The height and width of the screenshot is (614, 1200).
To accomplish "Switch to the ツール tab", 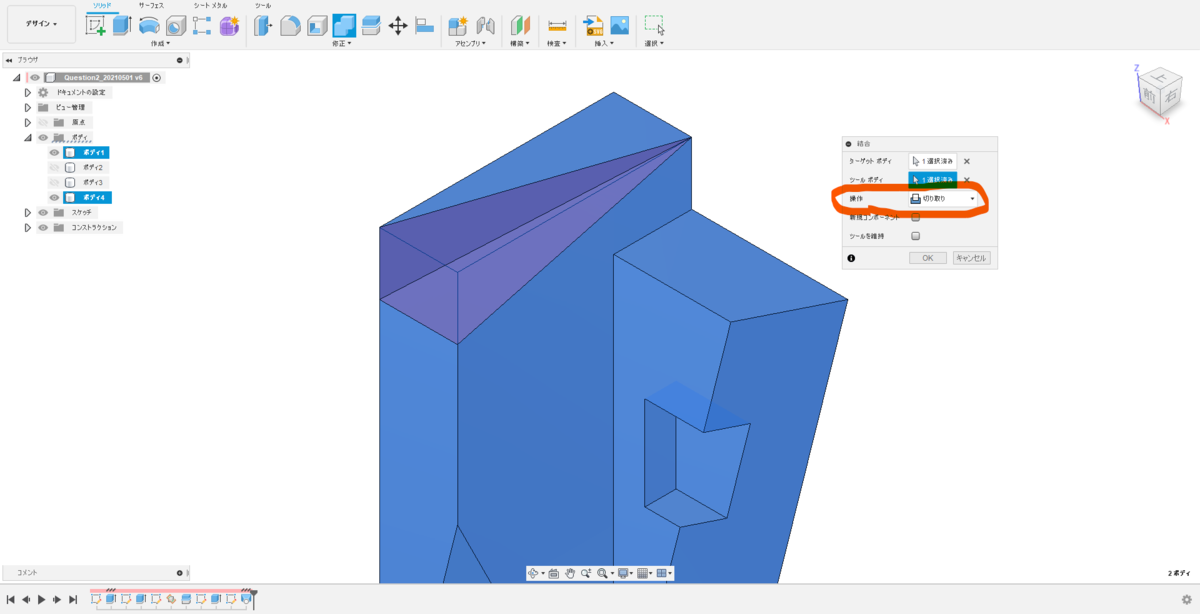I will 263,5.
